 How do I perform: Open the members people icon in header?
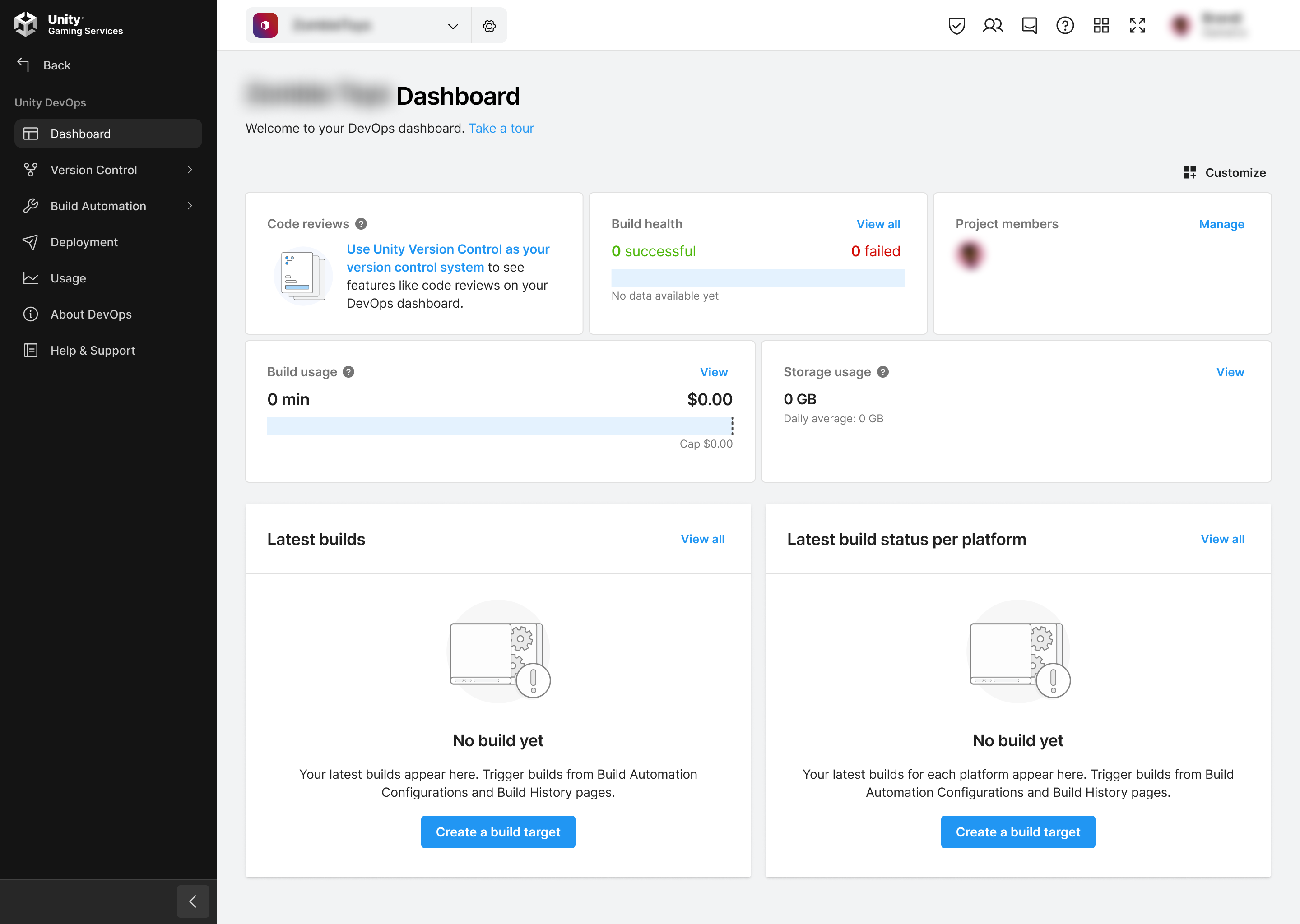[993, 26]
